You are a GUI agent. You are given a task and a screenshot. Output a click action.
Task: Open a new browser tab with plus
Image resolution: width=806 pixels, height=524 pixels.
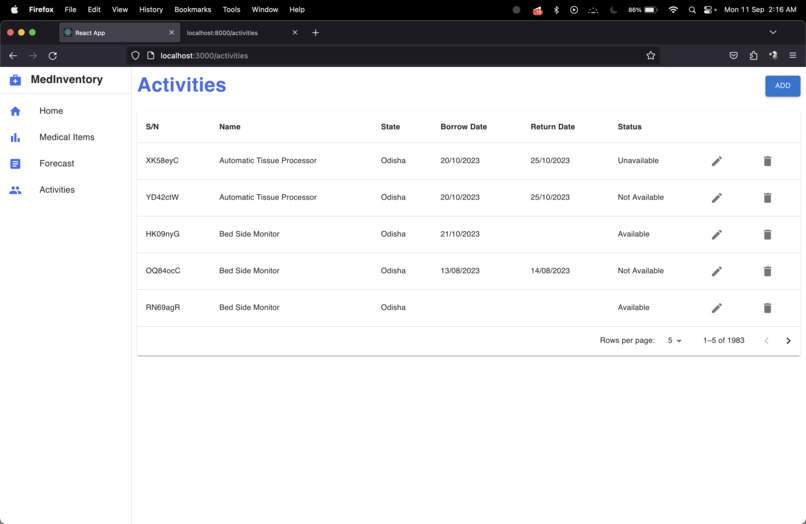pyautogui.click(x=316, y=32)
